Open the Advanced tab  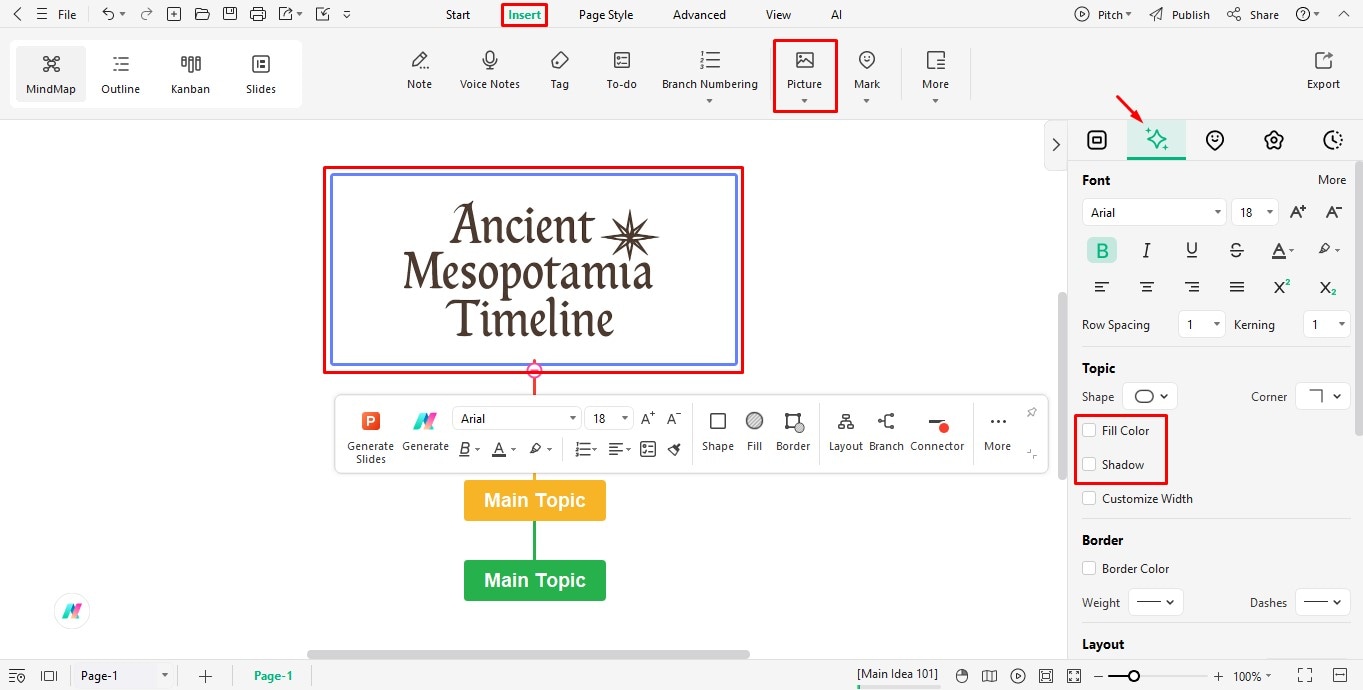[700, 15]
